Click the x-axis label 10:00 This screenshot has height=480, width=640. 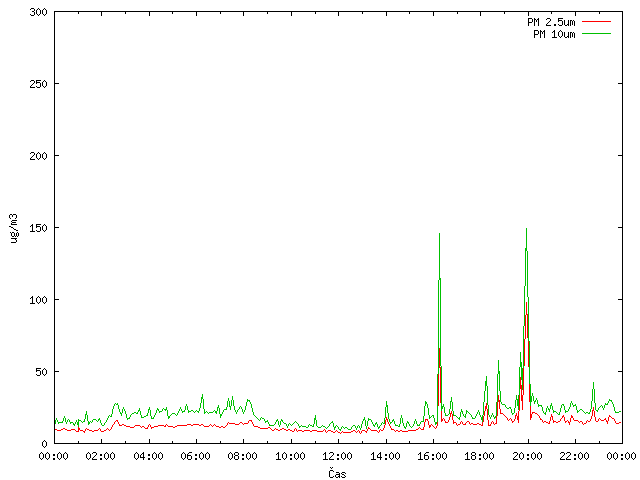[x=290, y=456]
